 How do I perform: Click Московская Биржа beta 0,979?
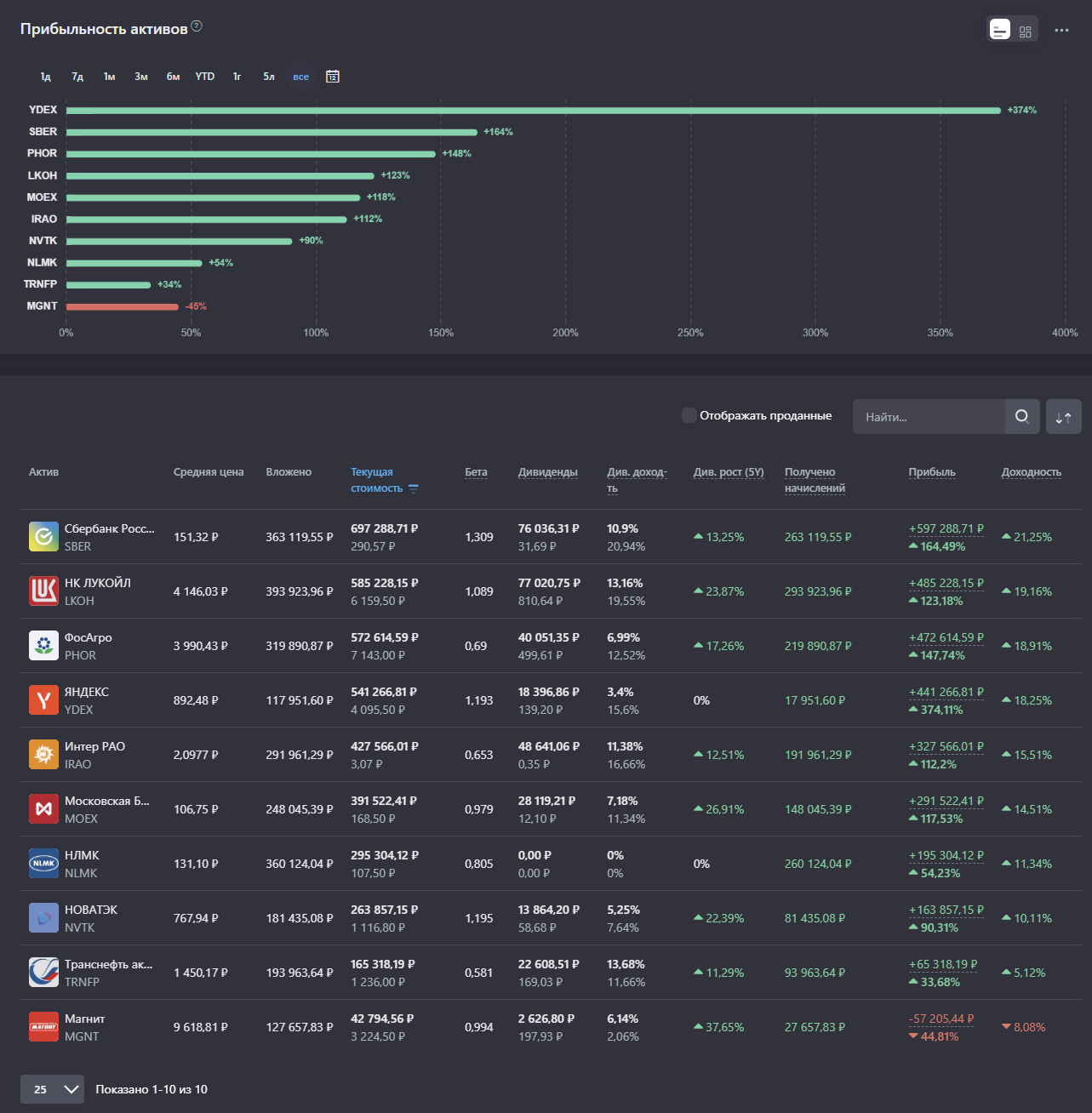point(479,809)
